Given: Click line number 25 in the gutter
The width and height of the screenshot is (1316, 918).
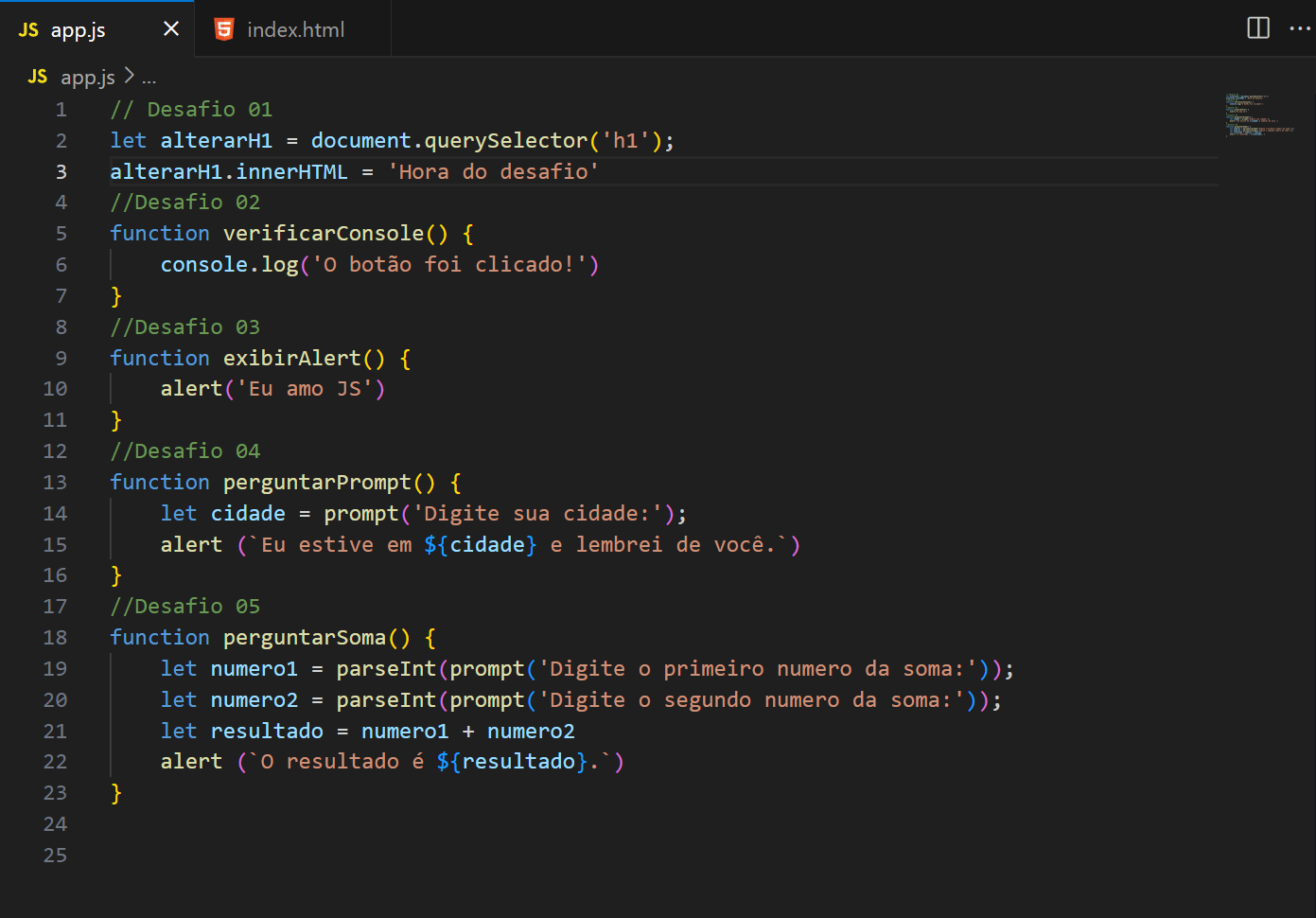Looking at the screenshot, I should 55,856.
